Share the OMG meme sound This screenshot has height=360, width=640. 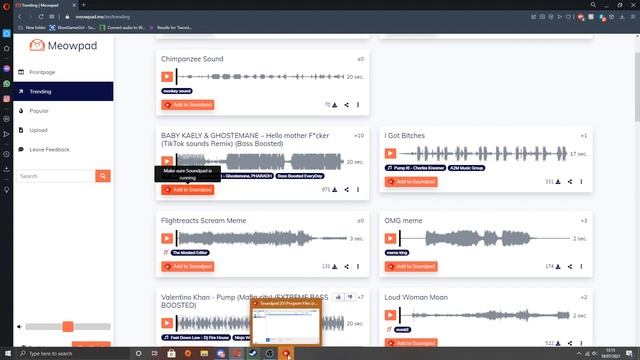point(570,267)
